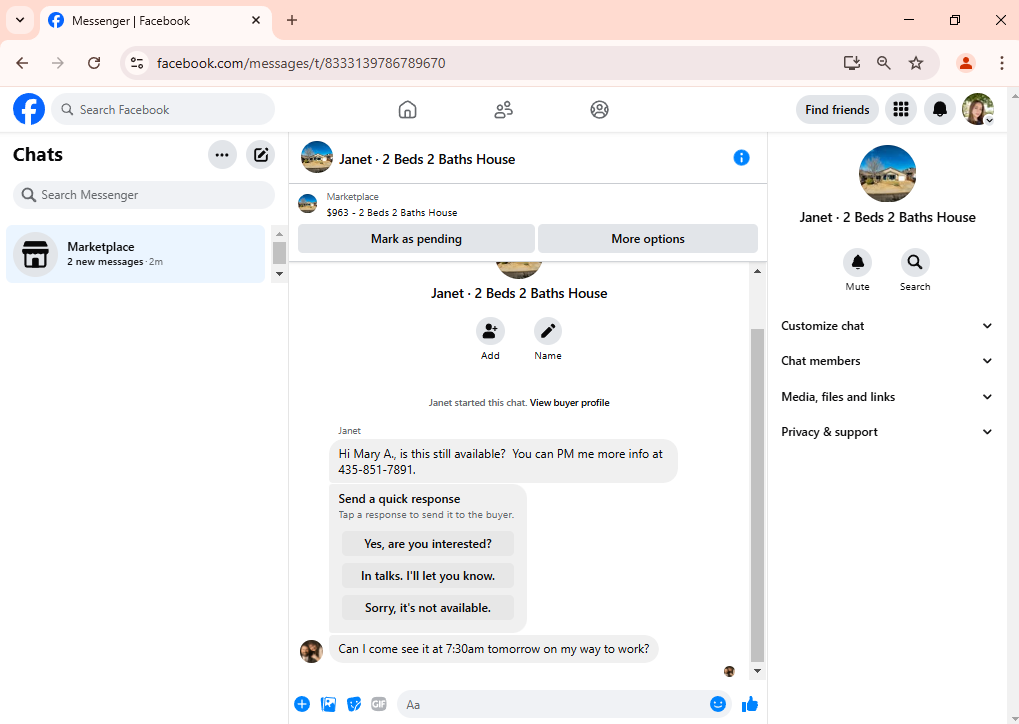The width and height of the screenshot is (1019, 724).
Task: Click Mark as pending button
Action: 416,239
